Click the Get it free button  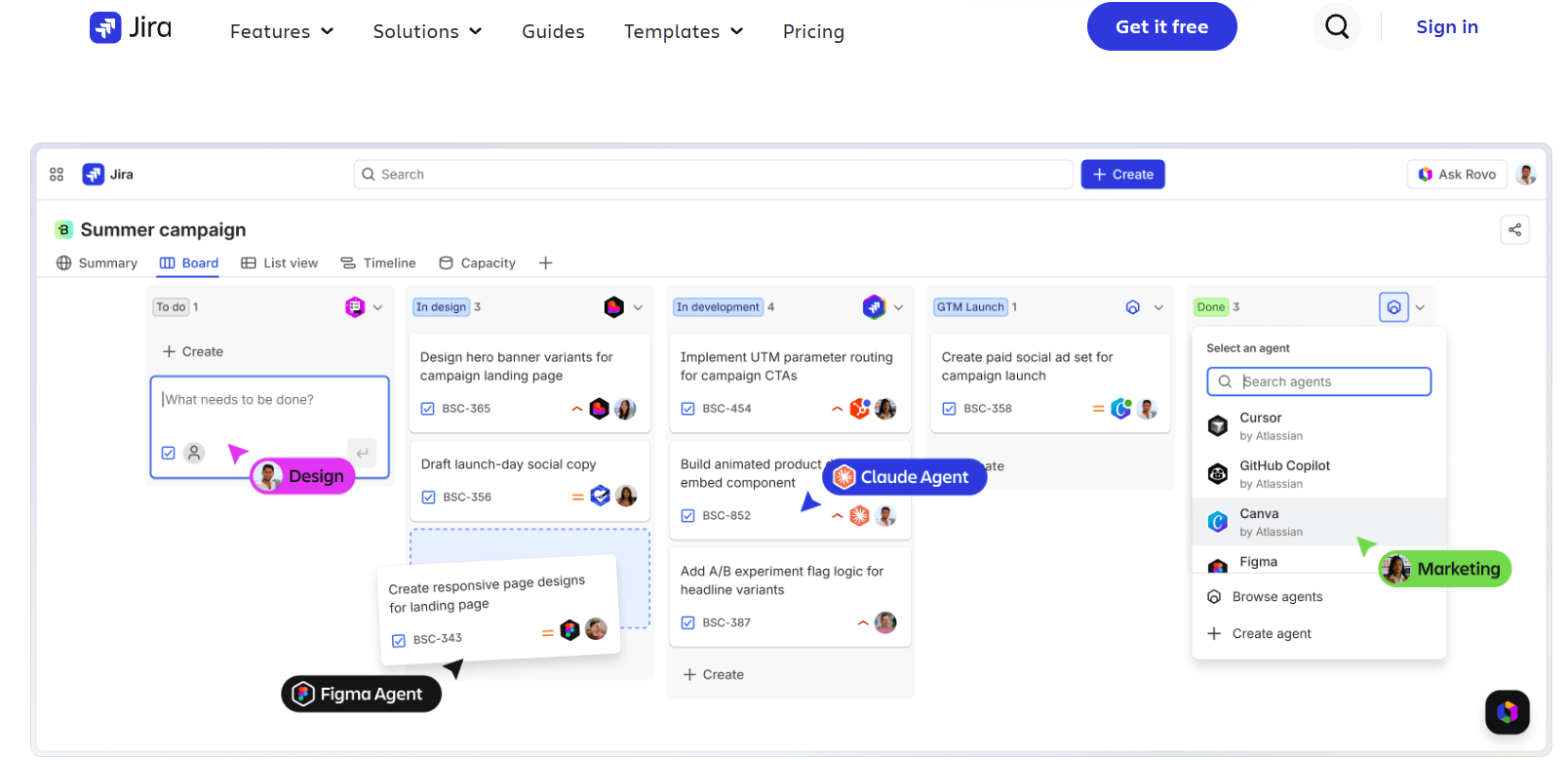click(1161, 27)
